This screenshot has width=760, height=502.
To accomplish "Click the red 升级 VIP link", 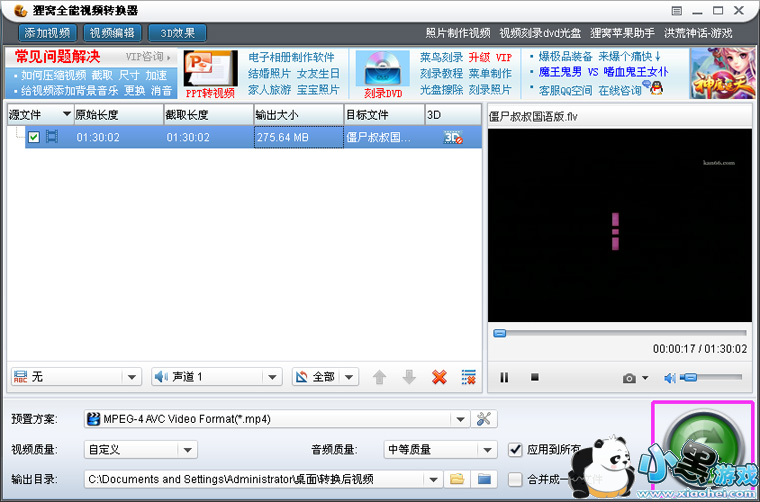I will 490,58.
